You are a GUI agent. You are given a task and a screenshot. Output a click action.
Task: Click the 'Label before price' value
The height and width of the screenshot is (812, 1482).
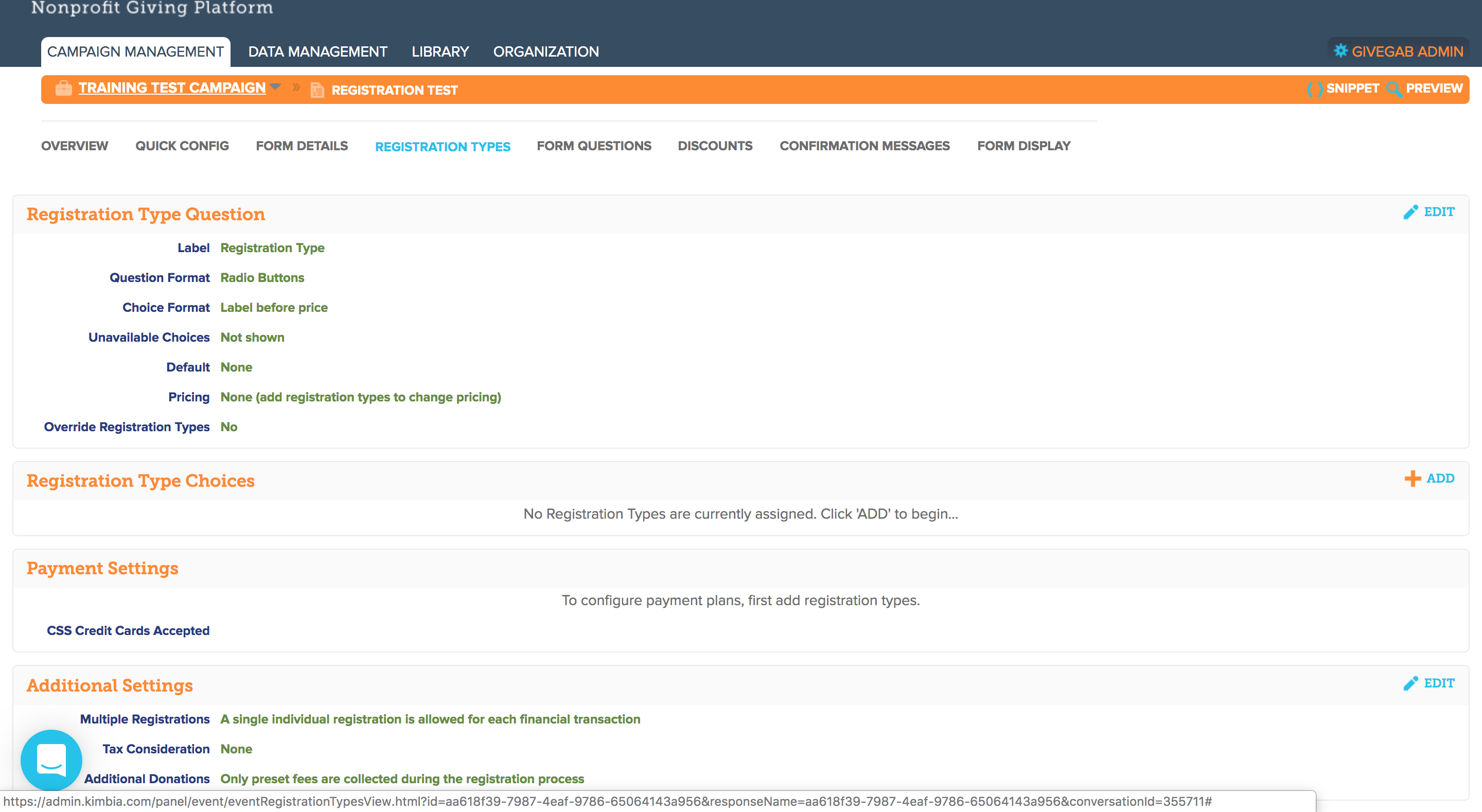(274, 307)
